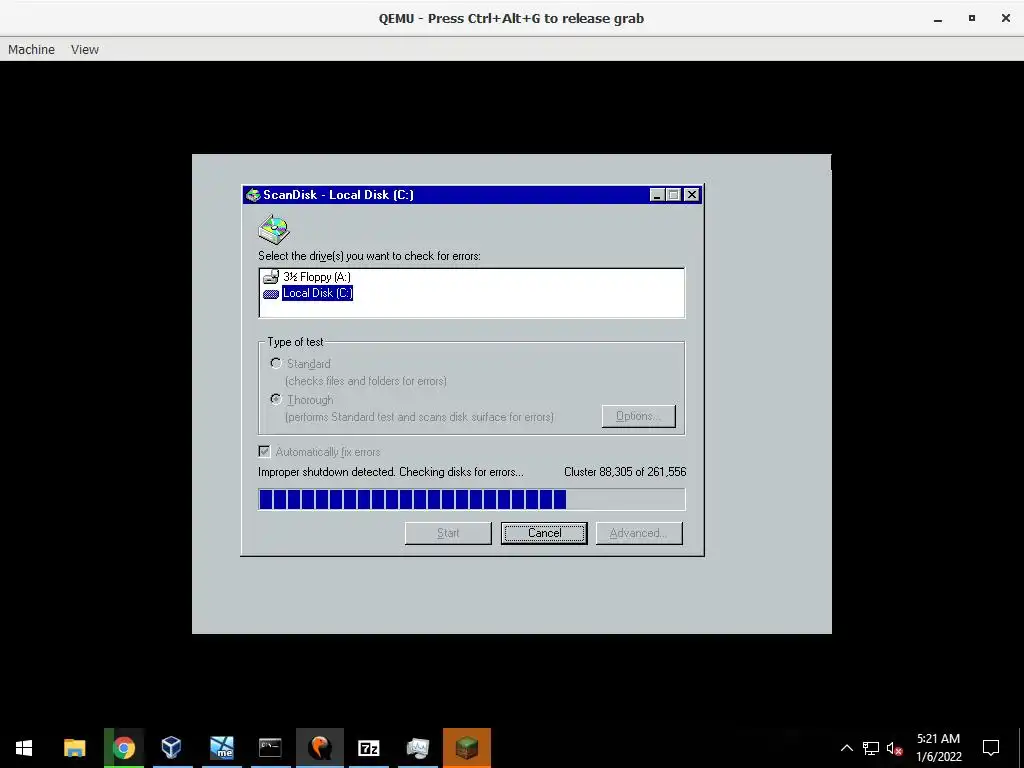
Task: Click the Type of test group label
Action: click(x=295, y=342)
